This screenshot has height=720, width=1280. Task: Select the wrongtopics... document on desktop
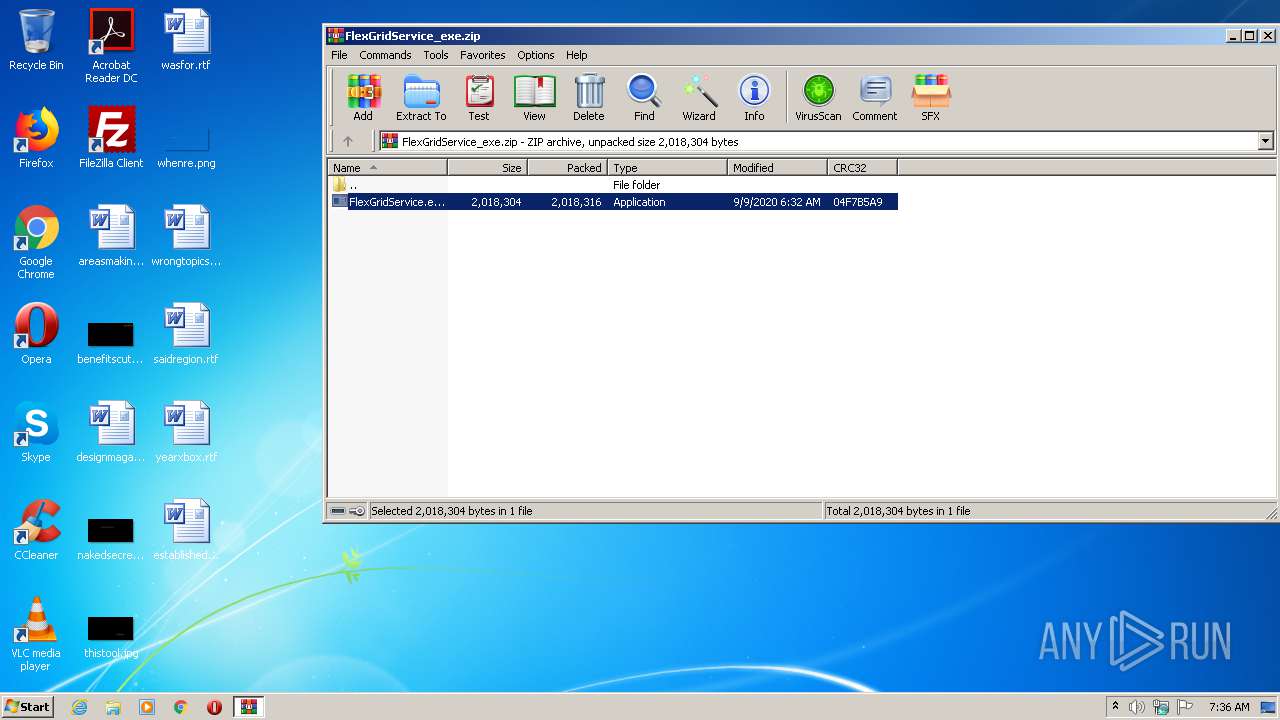tap(186, 236)
